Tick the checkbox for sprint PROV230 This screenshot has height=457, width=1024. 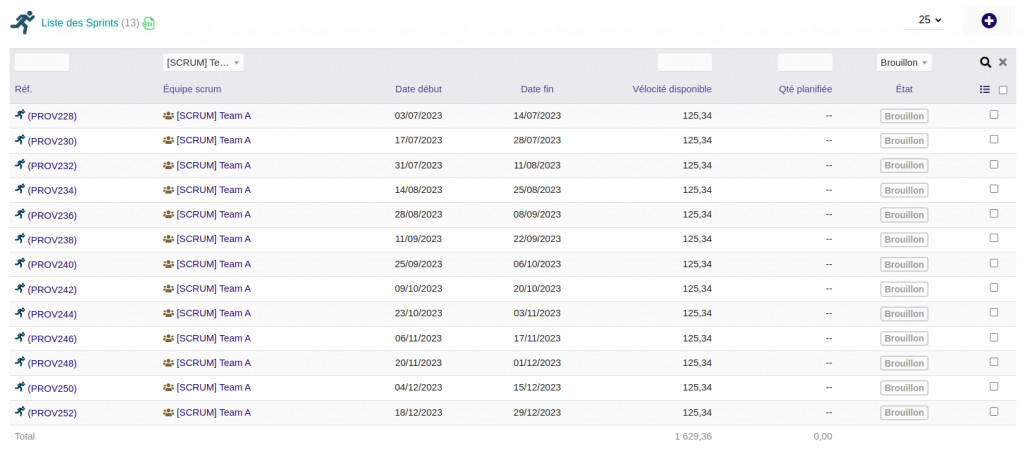pos(993,140)
